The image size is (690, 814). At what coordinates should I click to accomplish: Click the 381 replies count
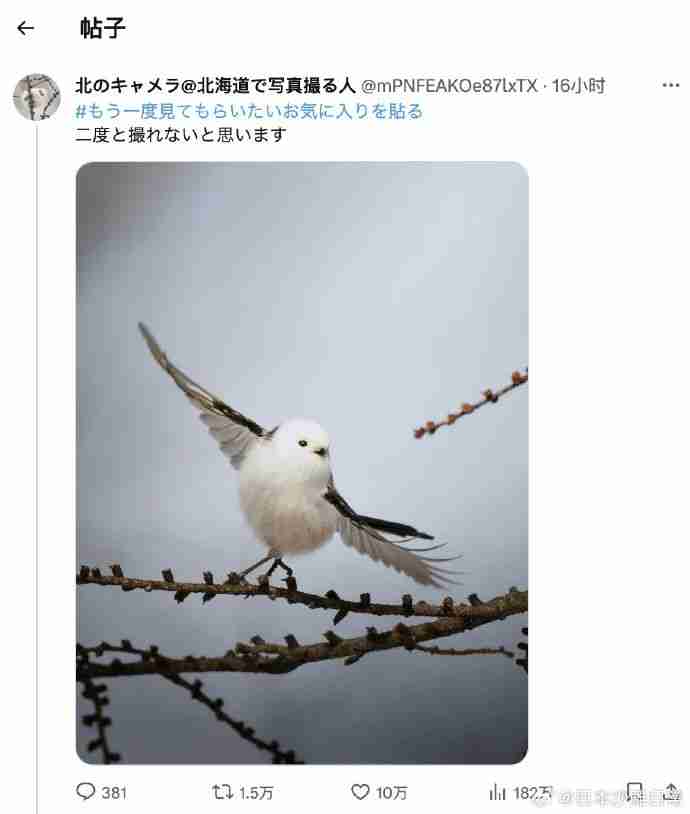point(114,793)
